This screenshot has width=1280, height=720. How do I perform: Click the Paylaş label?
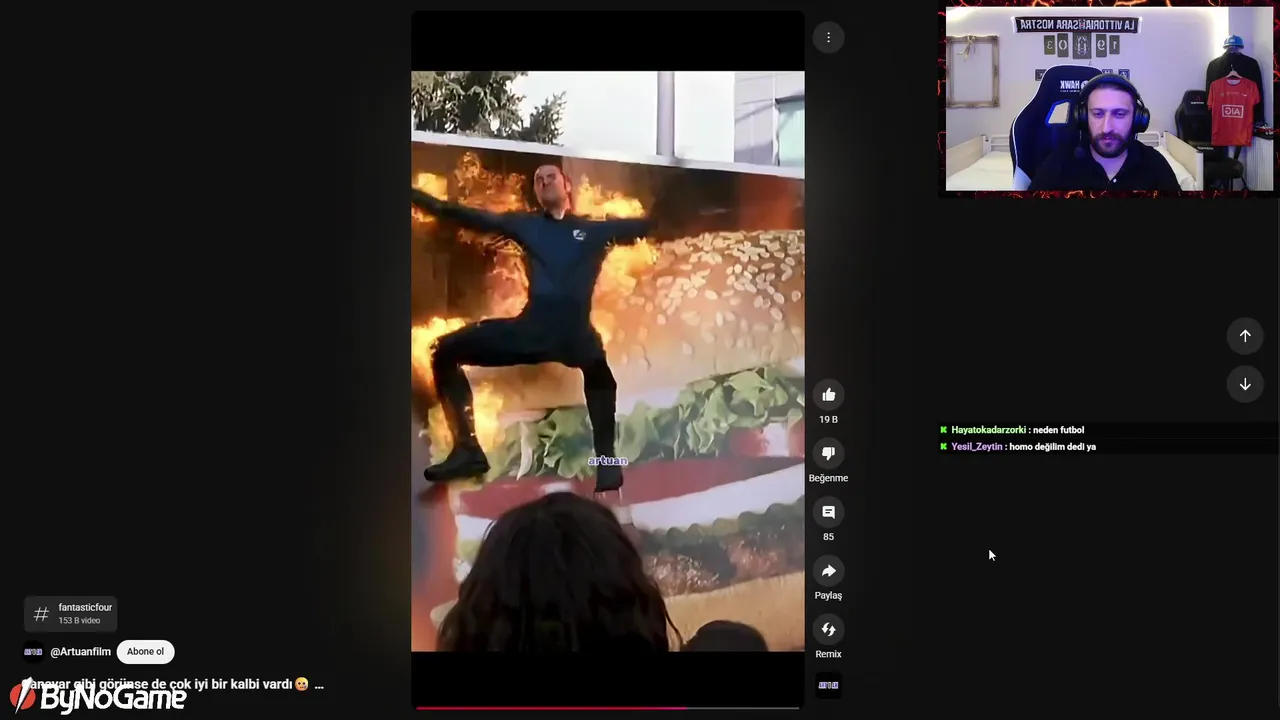(x=828, y=596)
